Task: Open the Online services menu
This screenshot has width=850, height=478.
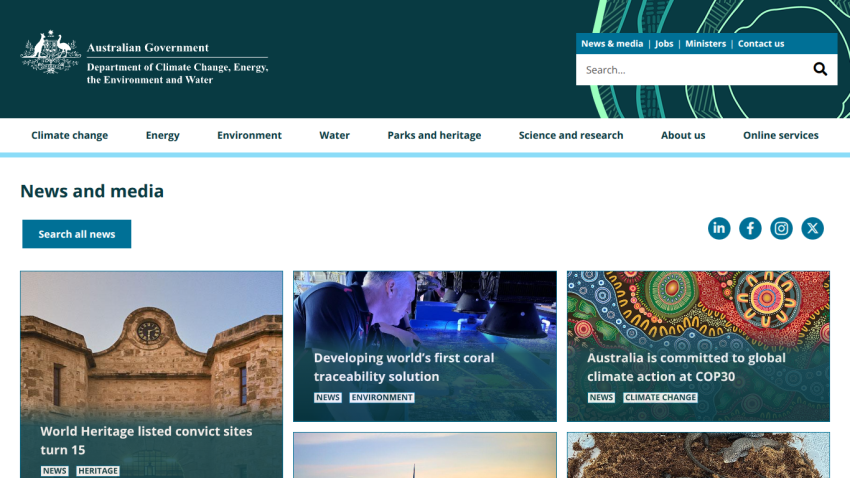Action: 781,135
